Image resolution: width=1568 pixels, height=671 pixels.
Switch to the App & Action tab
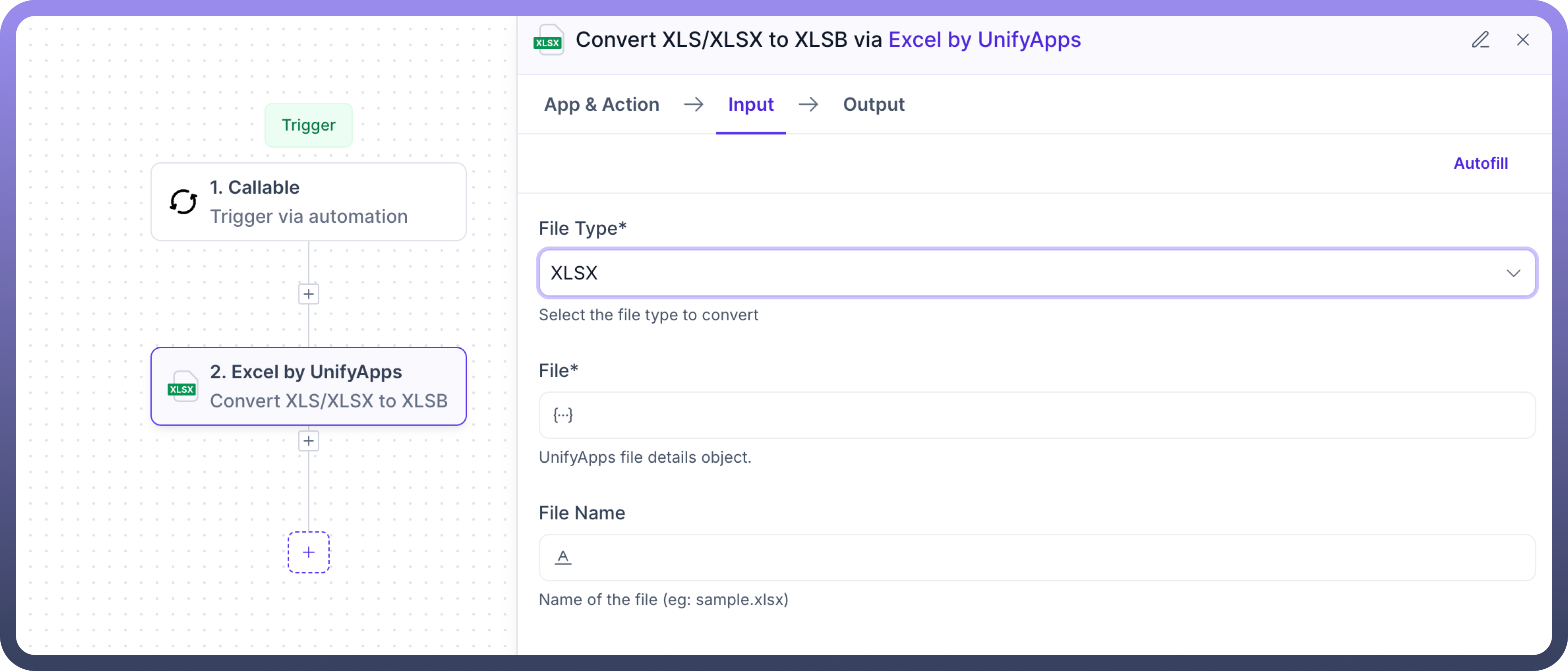601,105
